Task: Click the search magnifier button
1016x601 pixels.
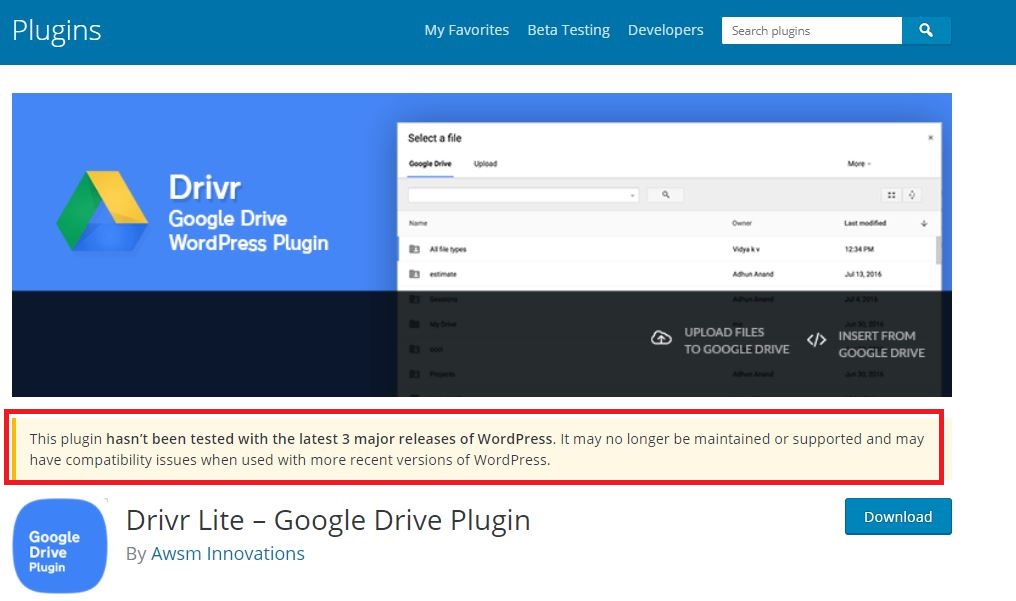Action: [x=926, y=30]
